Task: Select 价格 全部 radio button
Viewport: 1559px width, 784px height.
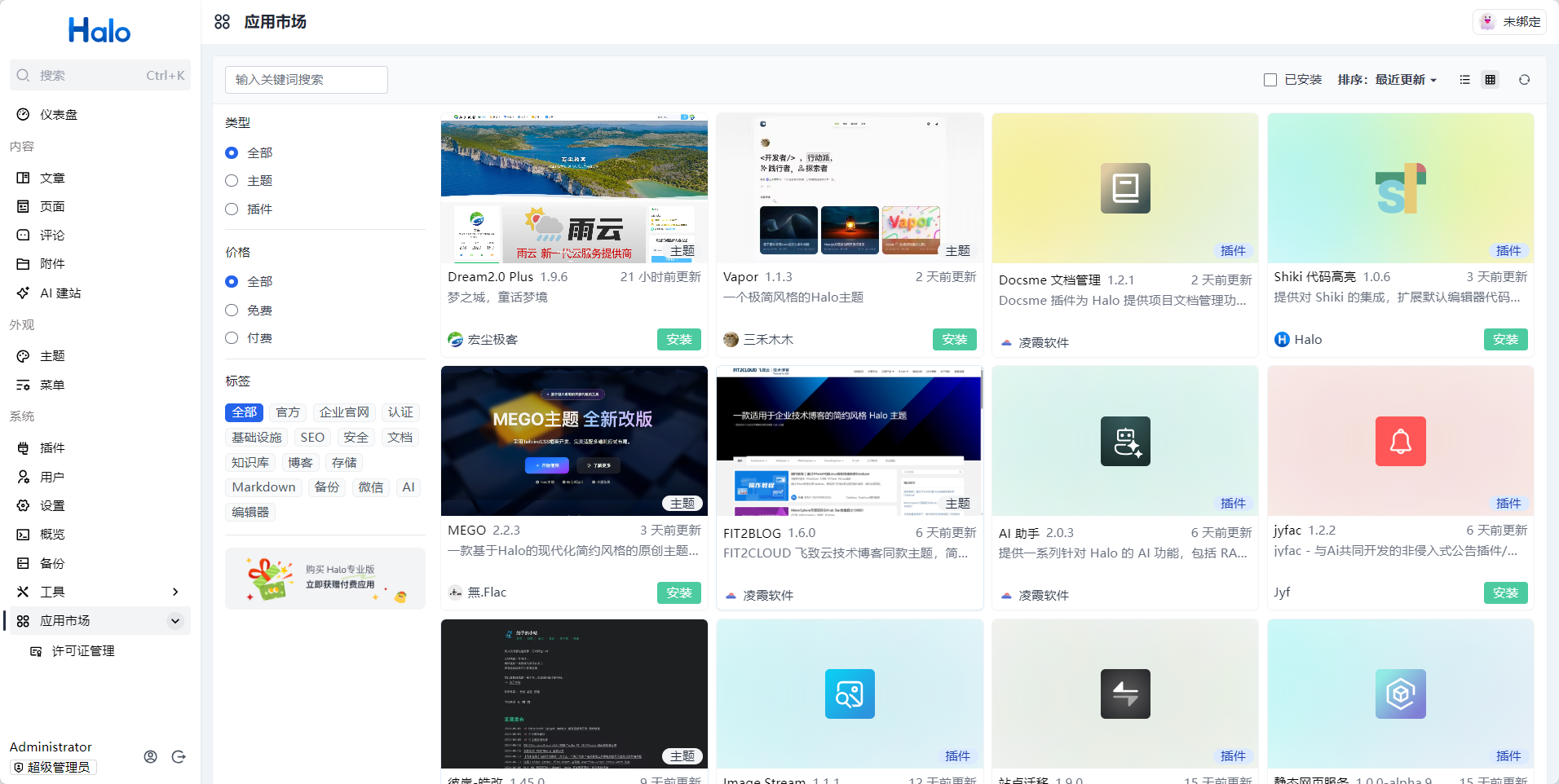Action: pos(232,281)
